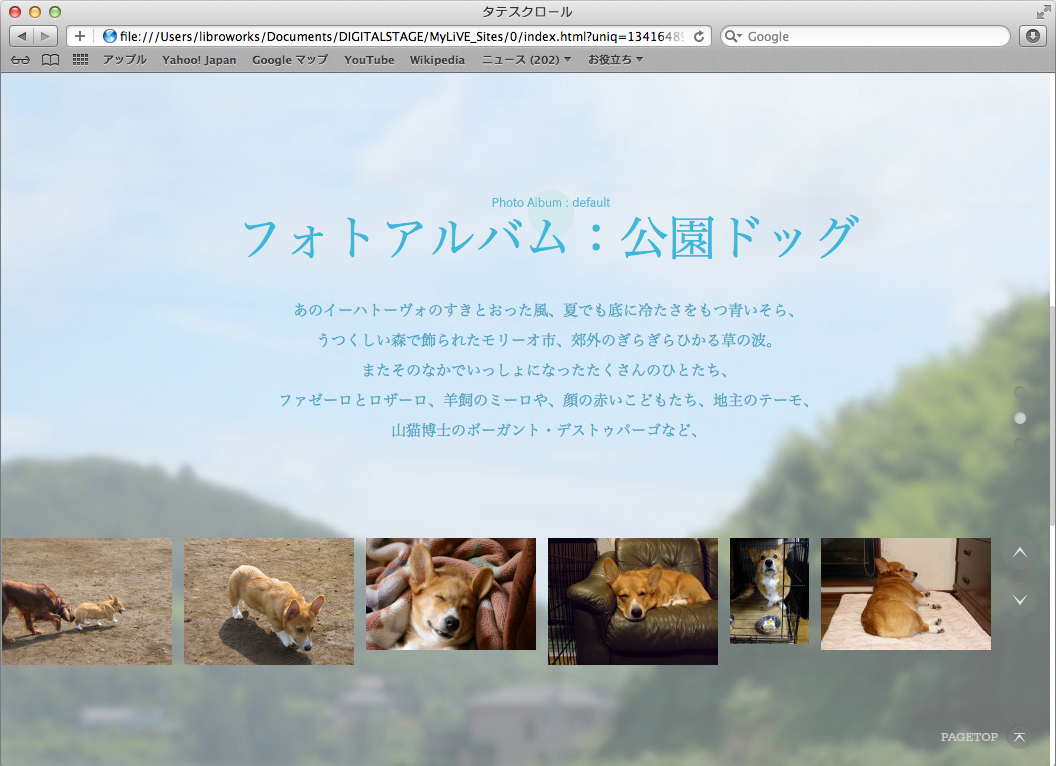The image size is (1056, 766).
Task: Select the second page indicator dot
Action: (1020, 418)
